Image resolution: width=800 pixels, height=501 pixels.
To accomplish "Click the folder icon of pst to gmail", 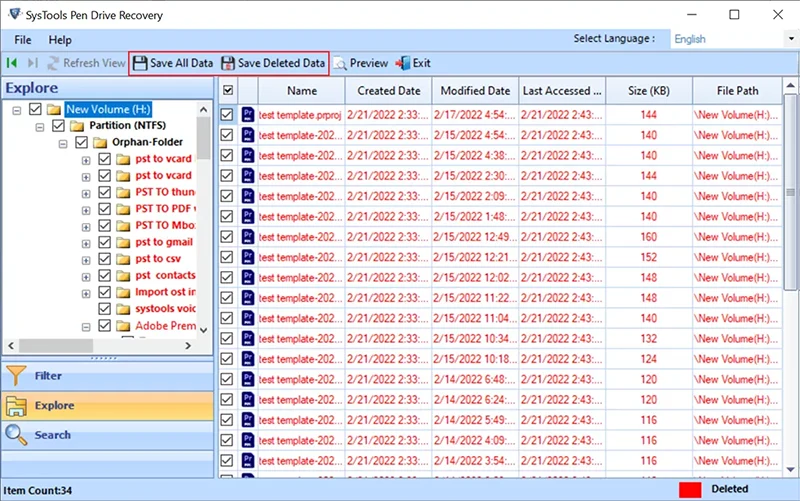I will pyautogui.click(x=123, y=242).
